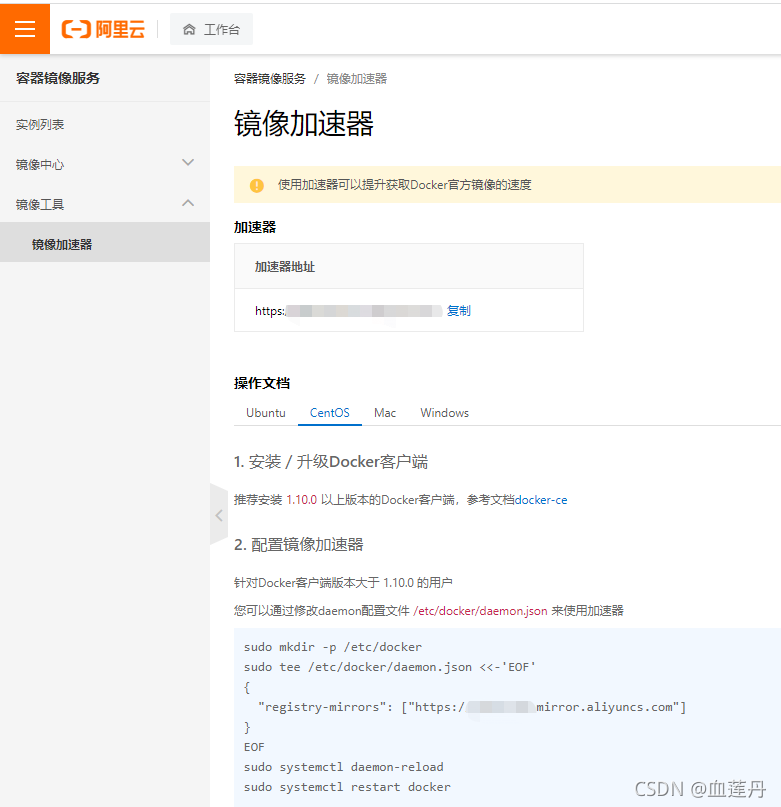The width and height of the screenshot is (781, 807).
Task: Switch to the Windows tab
Action: tap(444, 413)
